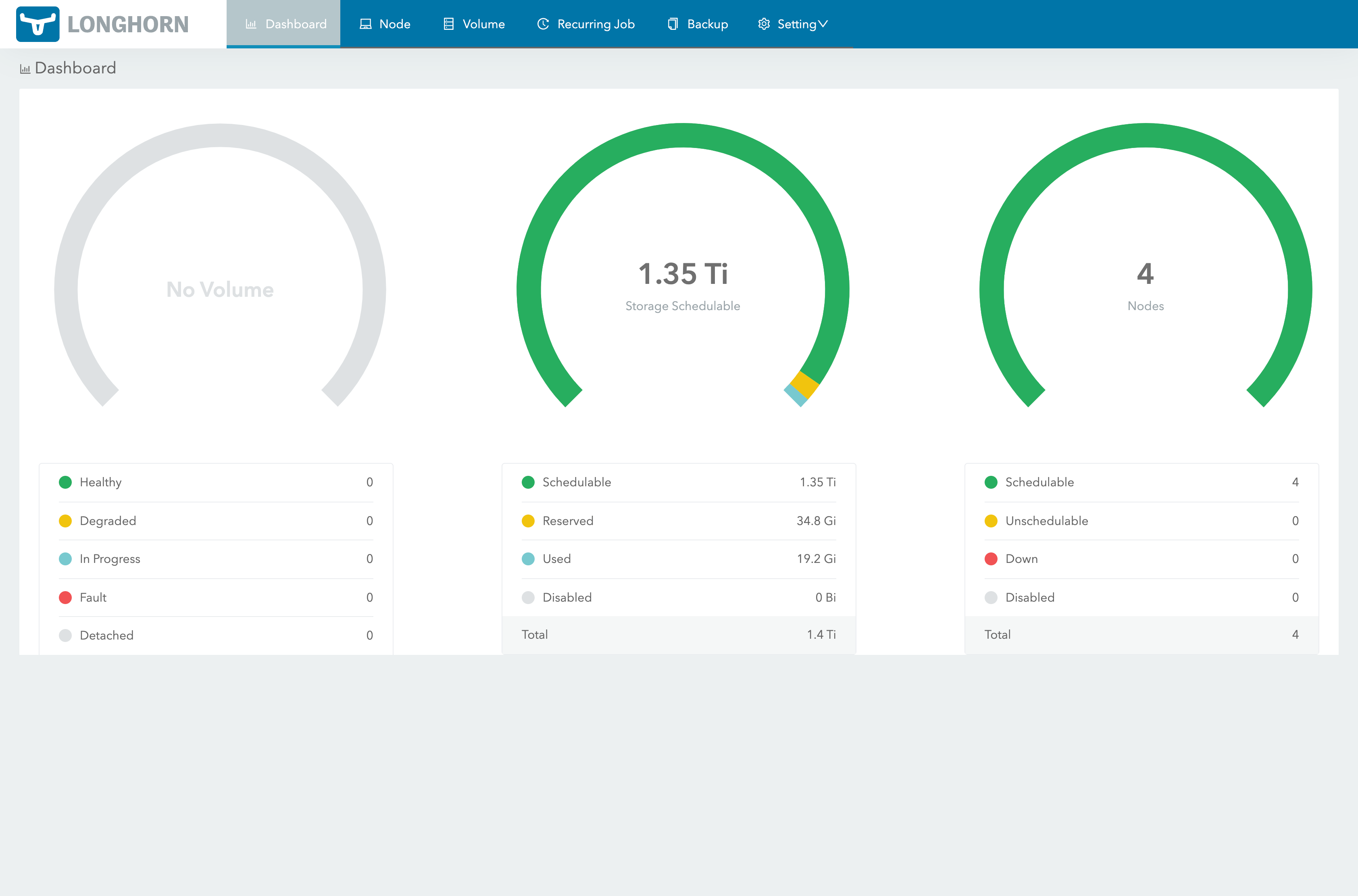Click the yellow Reserved legend dot

tap(528, 521)
